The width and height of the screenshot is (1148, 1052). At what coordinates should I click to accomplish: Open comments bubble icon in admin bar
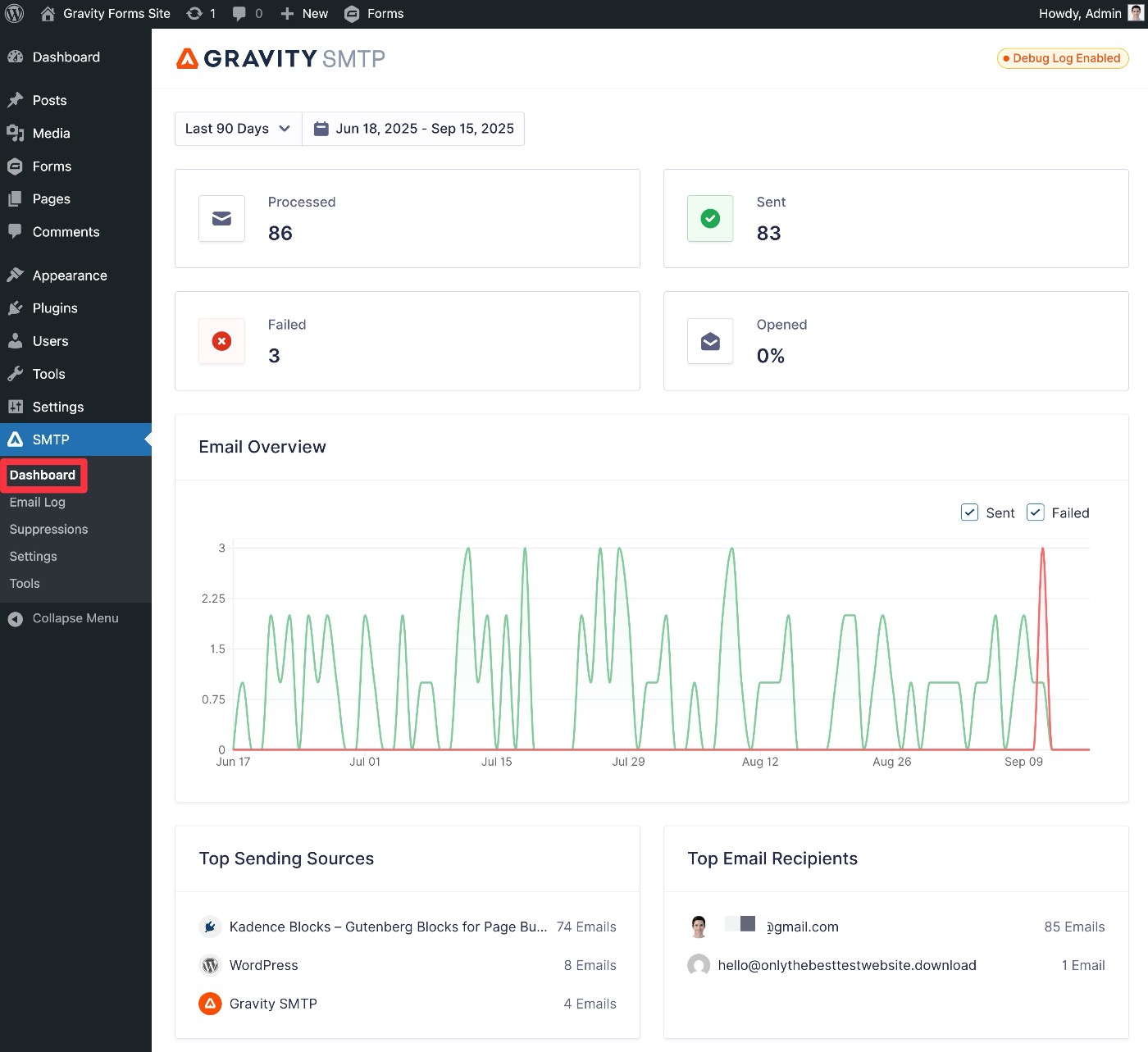pos(239,14)
